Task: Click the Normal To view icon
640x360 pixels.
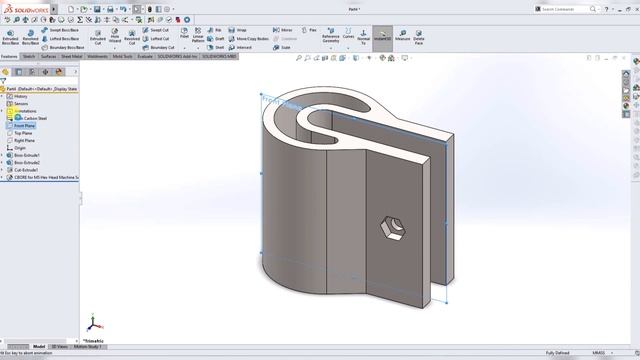Action: pos(363,36)
